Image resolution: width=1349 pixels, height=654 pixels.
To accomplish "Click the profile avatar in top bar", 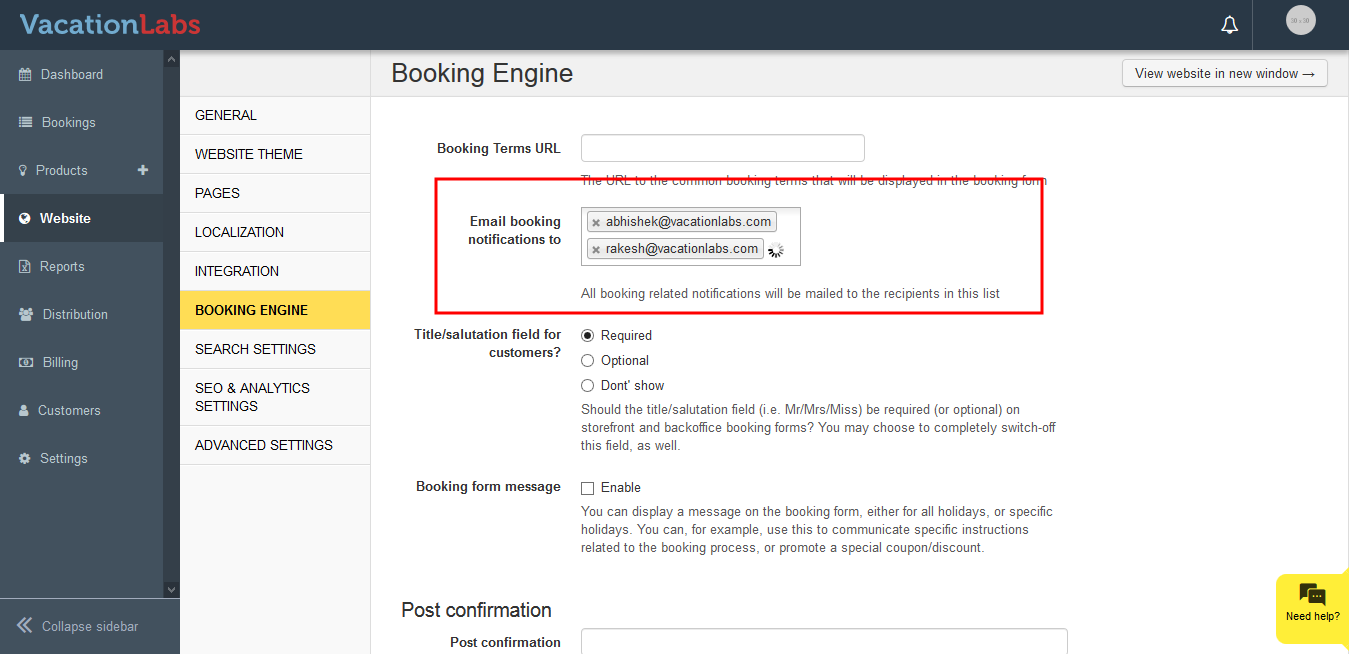I will tap(1299, 20).
